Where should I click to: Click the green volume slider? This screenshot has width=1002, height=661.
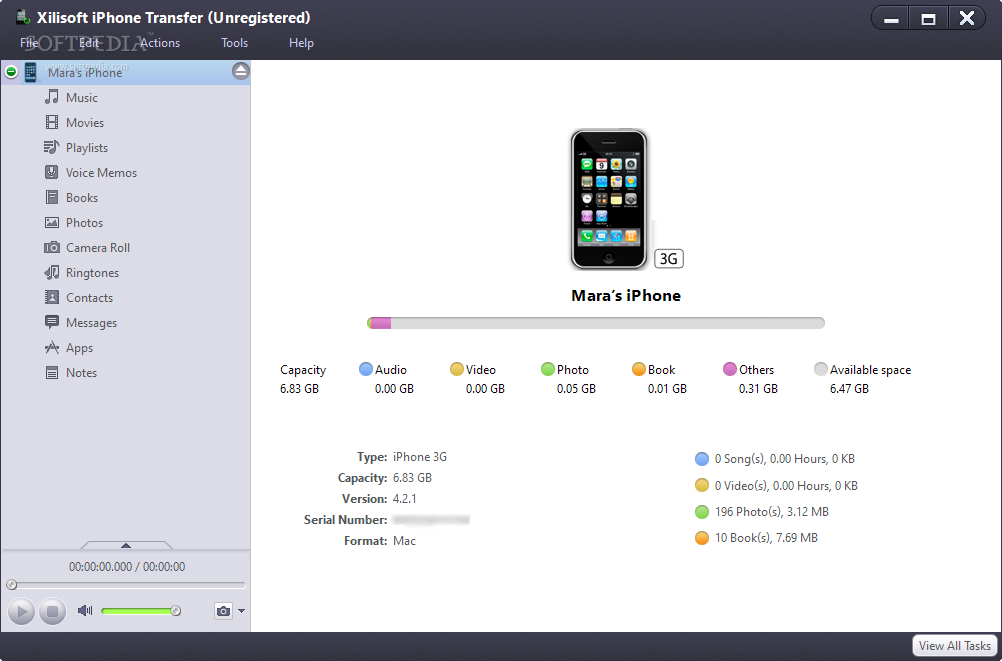[141, 611]
